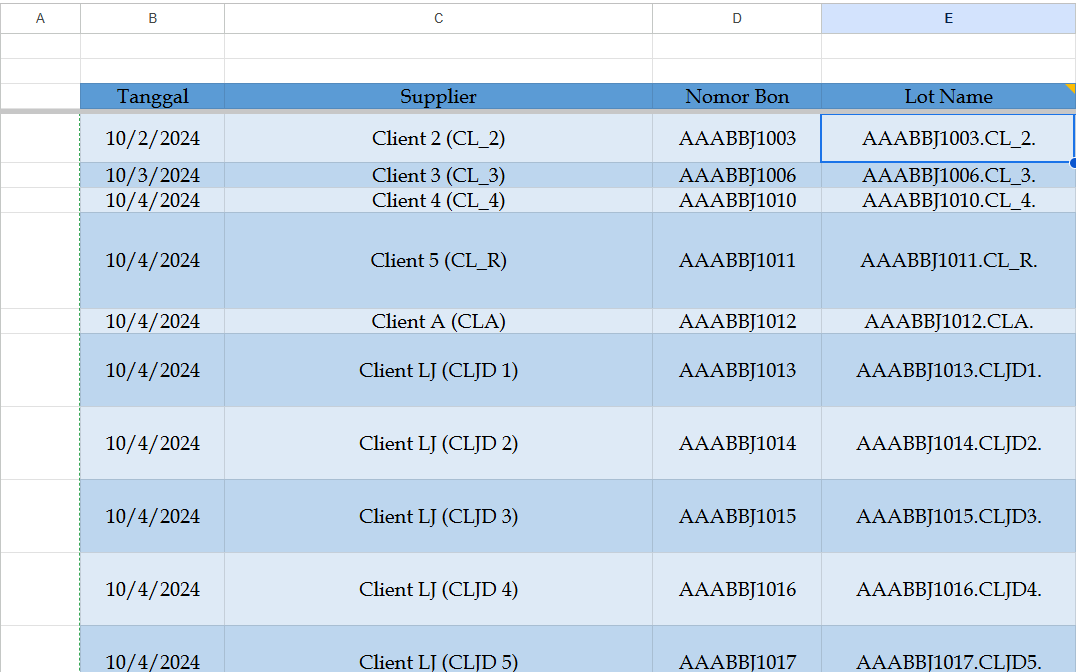Select cell Client A (CLA)

(x=438, y=321)
